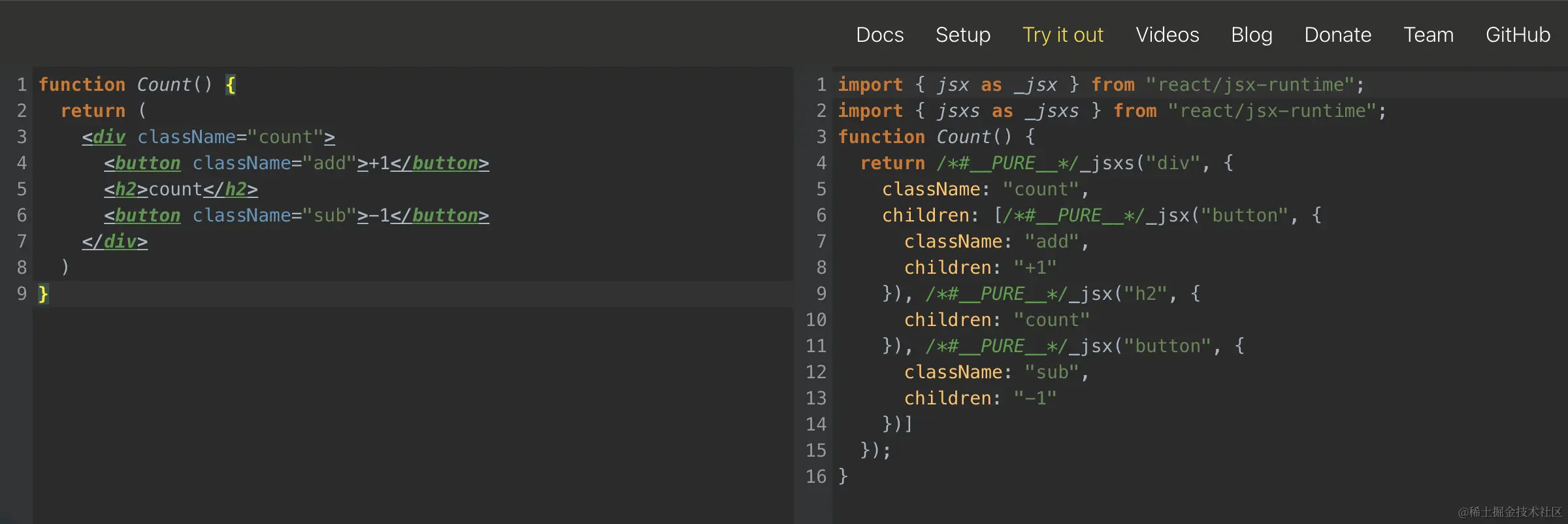Open the Docs page

coord(879,35)
